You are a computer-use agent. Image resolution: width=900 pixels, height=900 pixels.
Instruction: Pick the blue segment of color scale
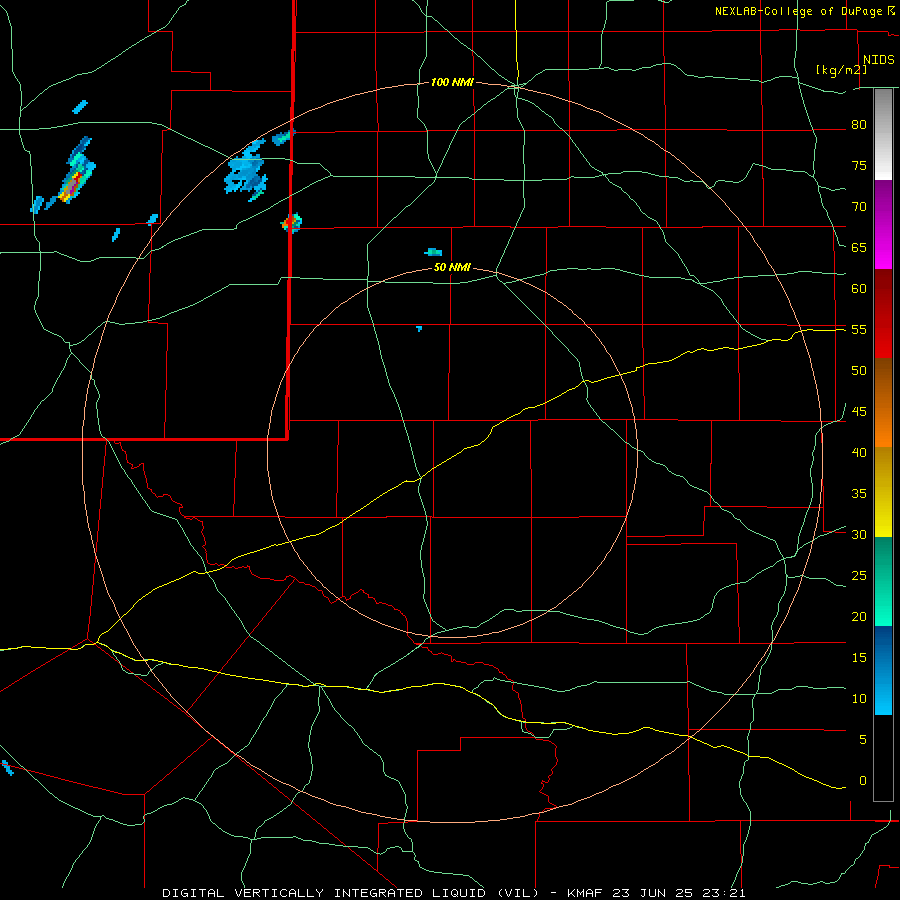[883, 670]
